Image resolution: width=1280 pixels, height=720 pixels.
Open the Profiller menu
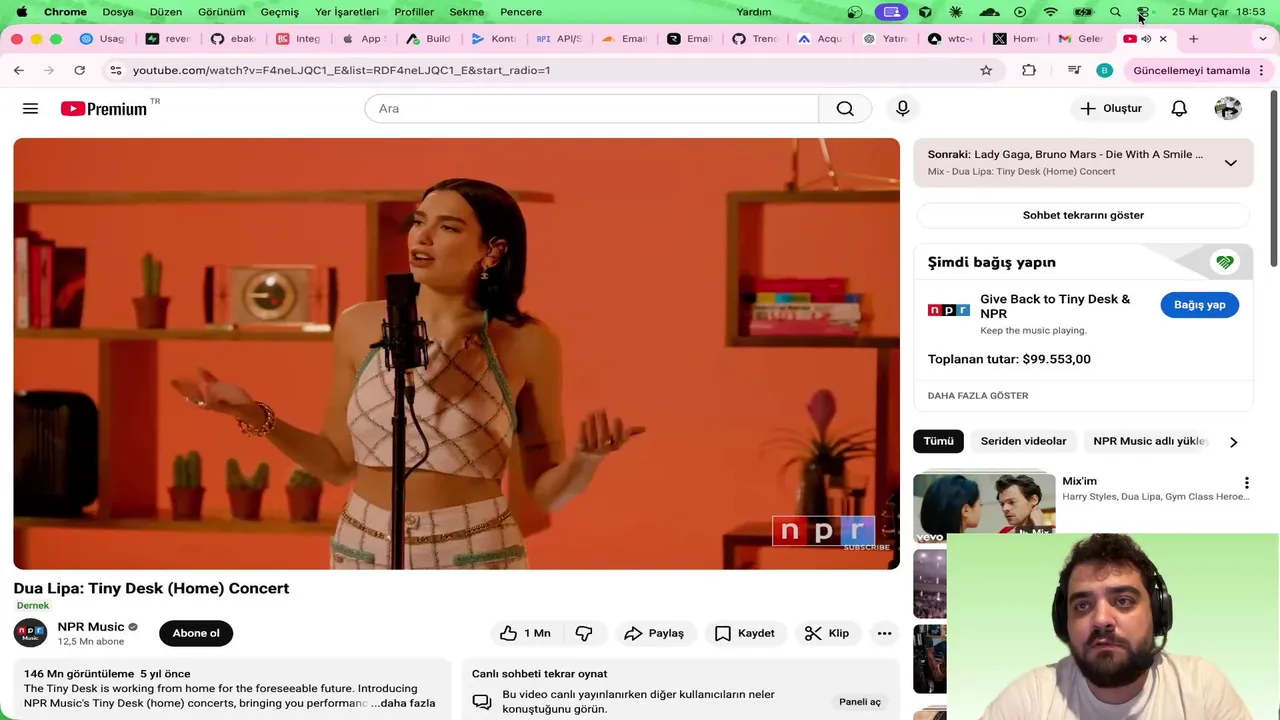click(x=414, y=12)
